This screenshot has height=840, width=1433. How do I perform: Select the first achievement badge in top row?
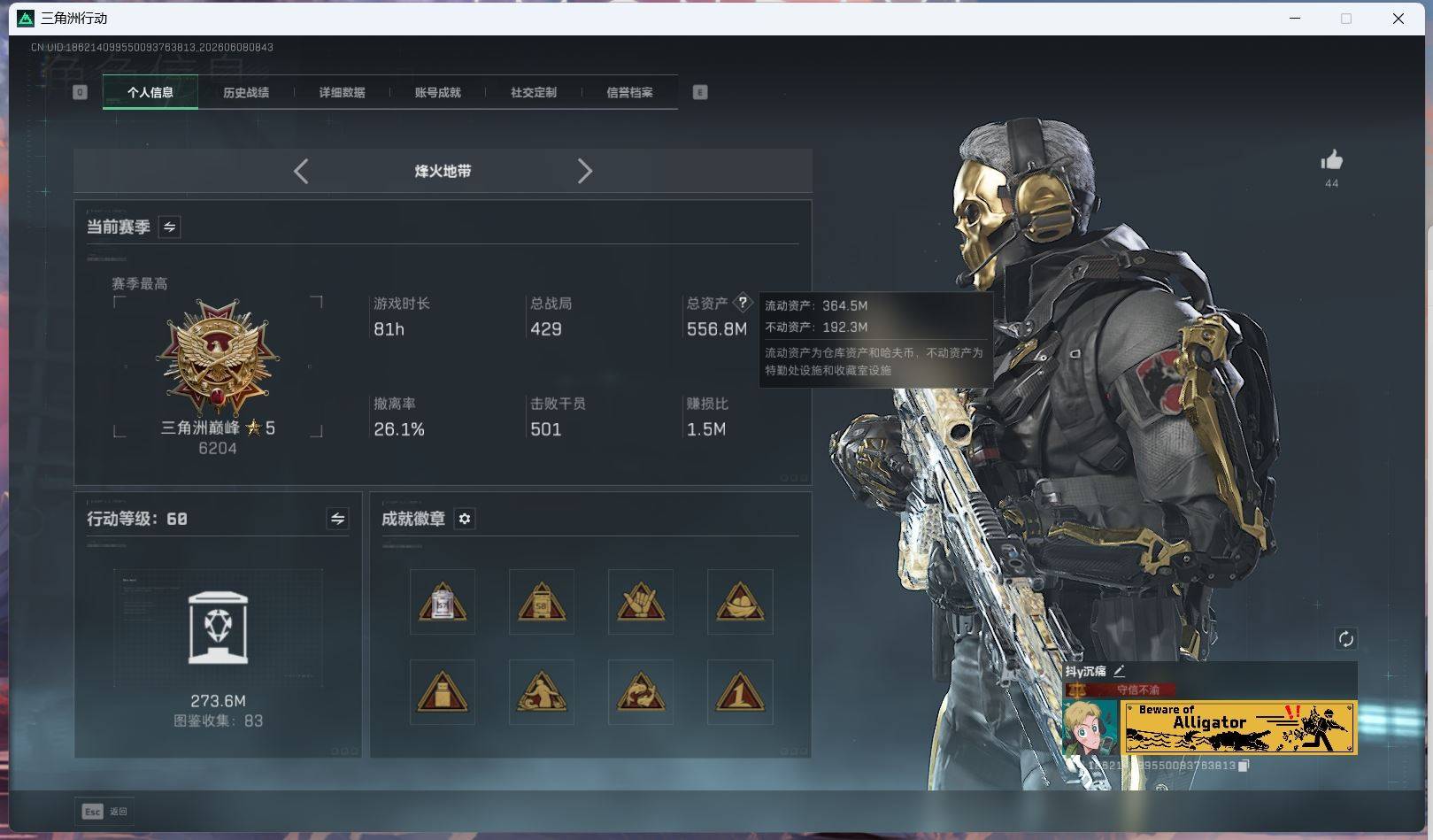pos(443,602)
